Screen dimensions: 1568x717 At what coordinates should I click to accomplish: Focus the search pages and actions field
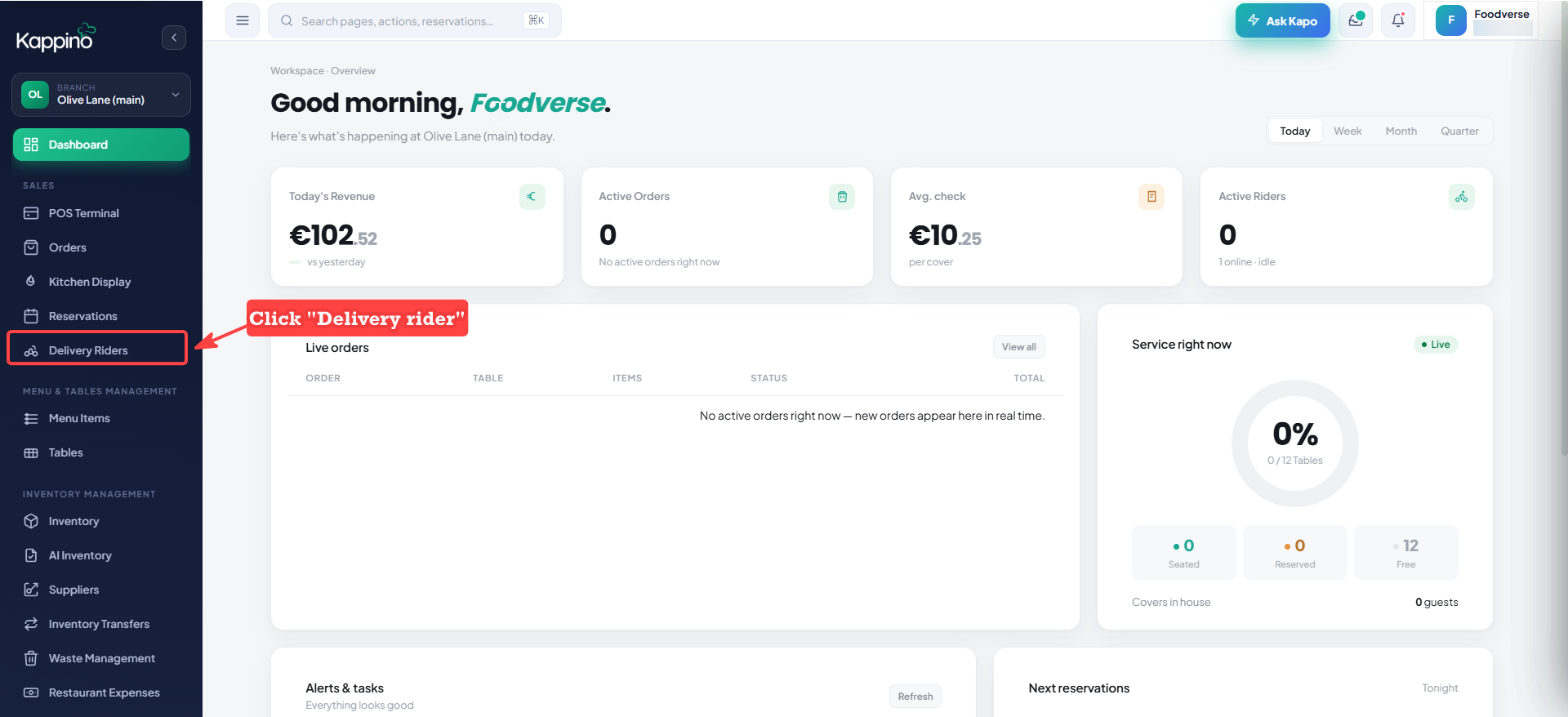[415, 20]
